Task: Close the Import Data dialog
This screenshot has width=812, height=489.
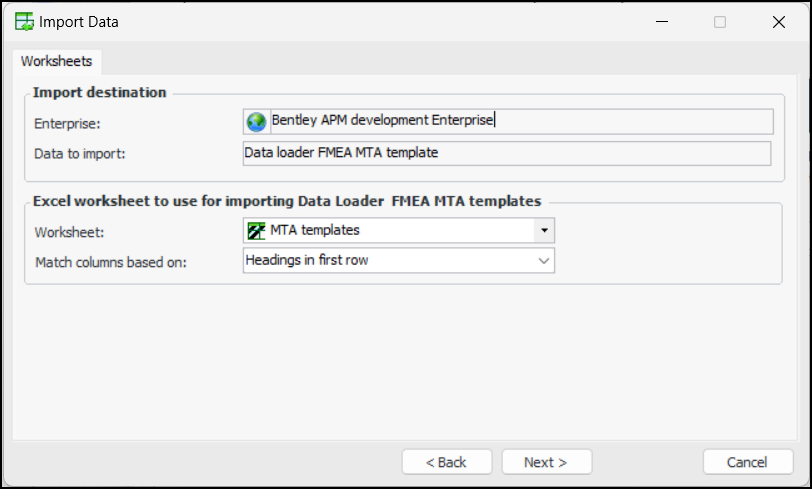Action: pyautogui.click(x=778, y=21)
